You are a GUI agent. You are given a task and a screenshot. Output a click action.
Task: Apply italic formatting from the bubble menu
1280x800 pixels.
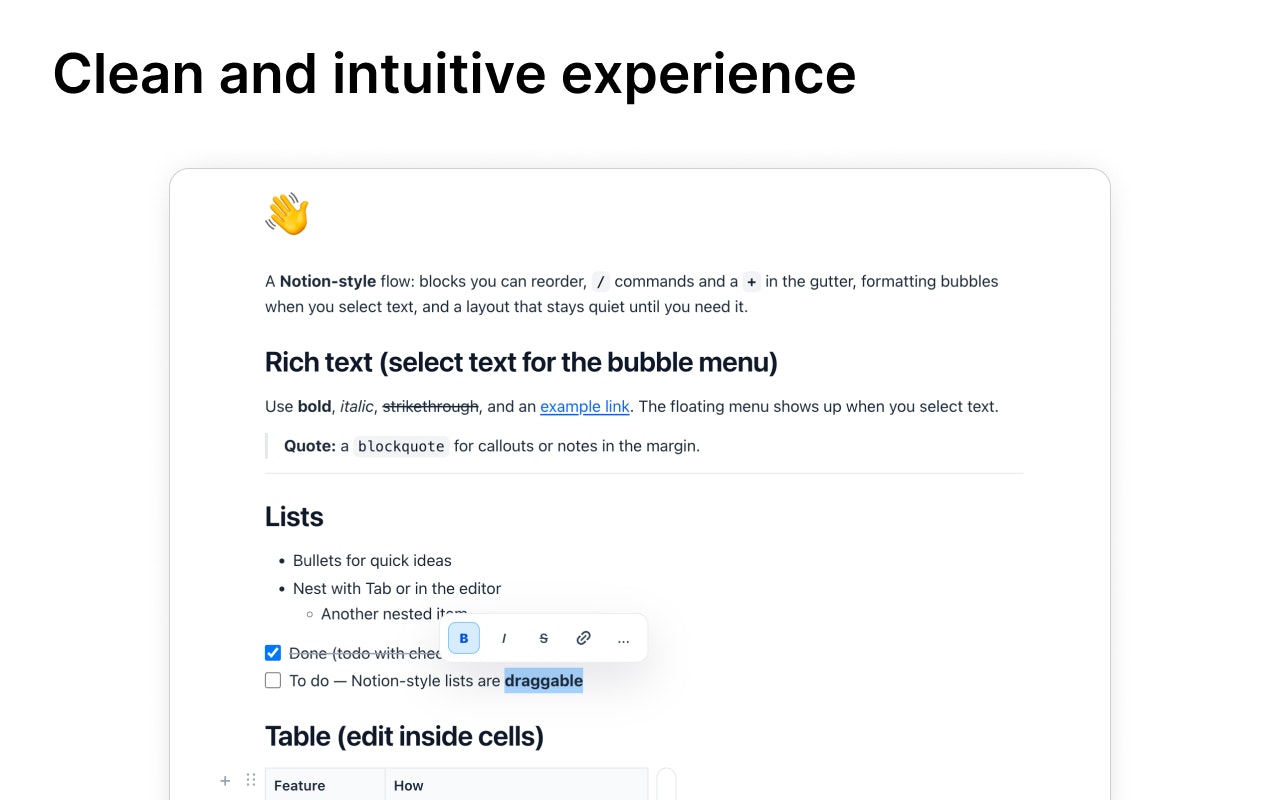(x=504, y=638)
